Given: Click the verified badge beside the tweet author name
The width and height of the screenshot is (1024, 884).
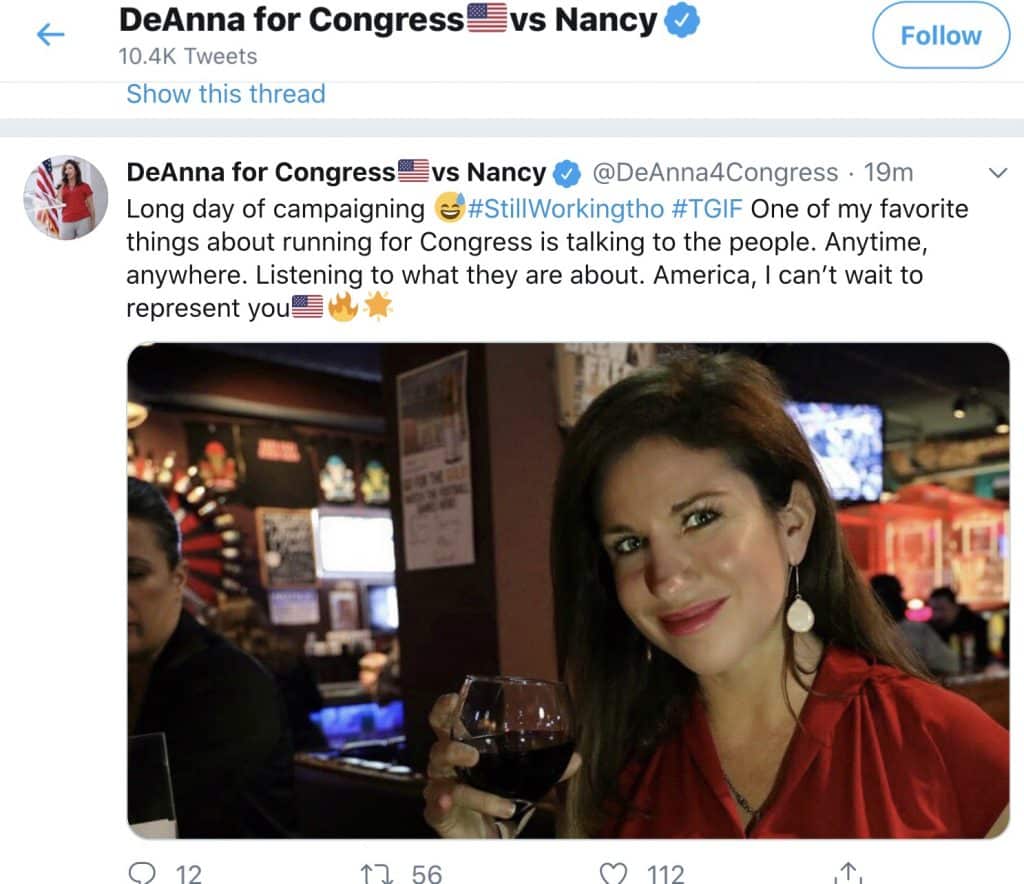Looking at the screenshot, I should 567,173.
